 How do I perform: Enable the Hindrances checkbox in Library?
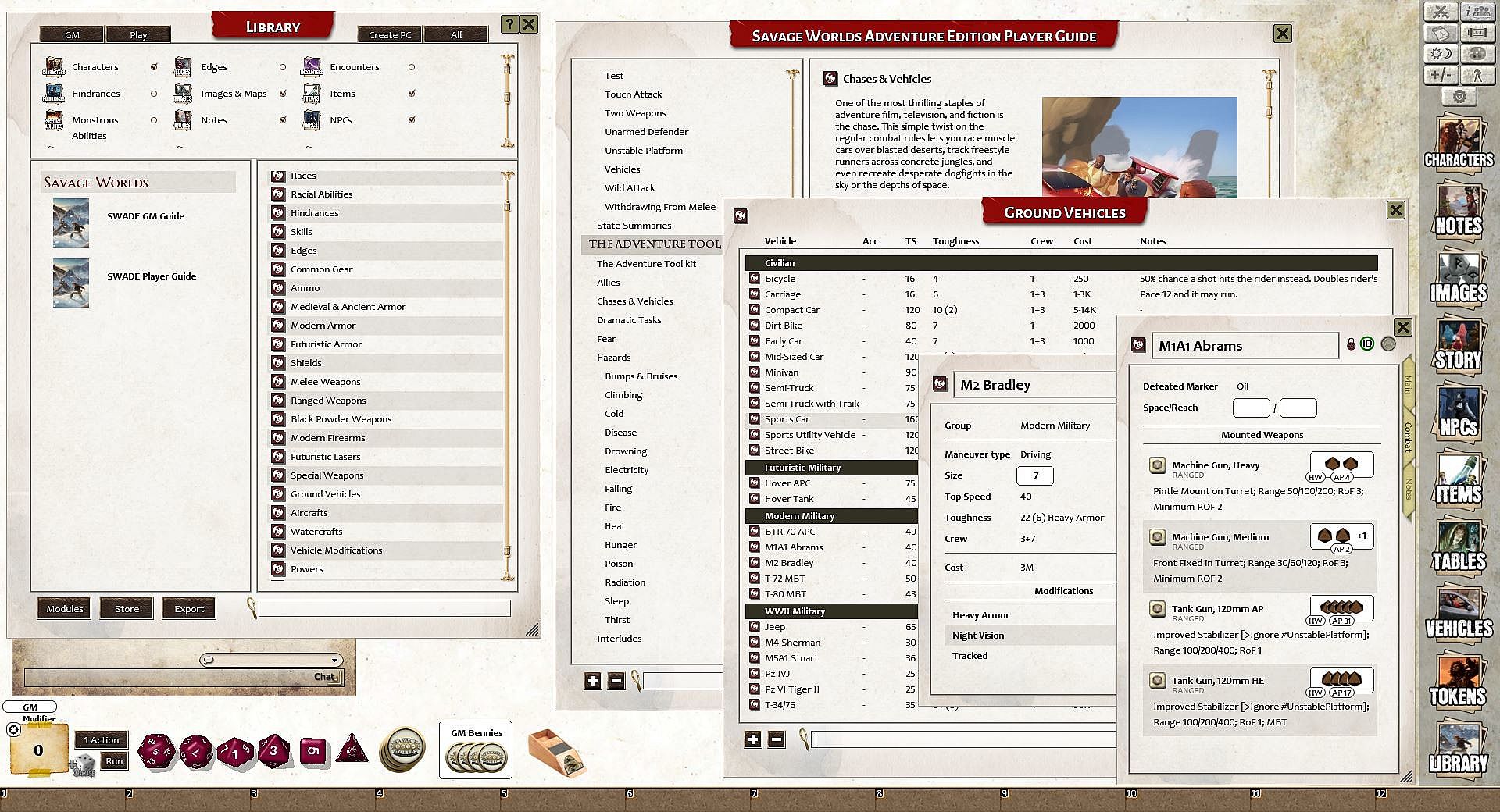[154, 94]
